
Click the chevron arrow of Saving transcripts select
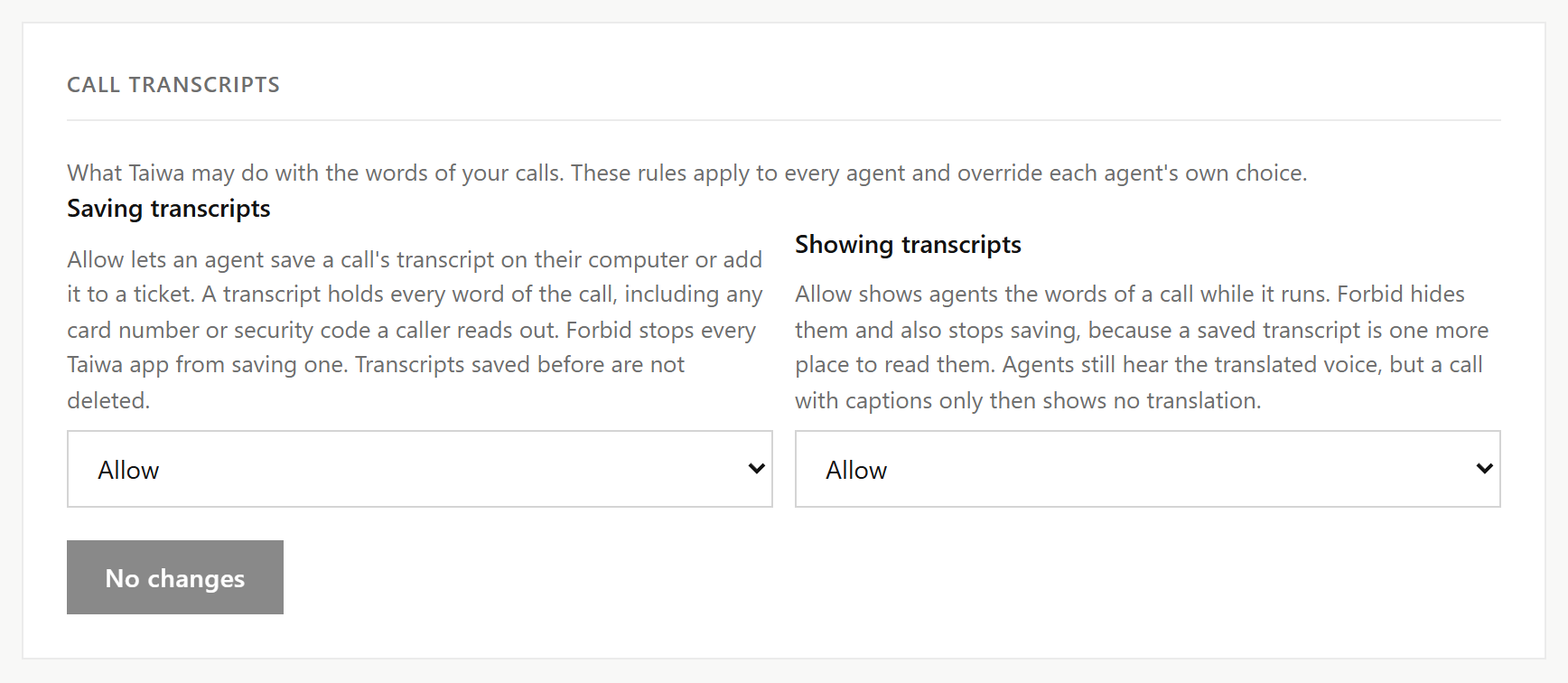pos(757,468)
